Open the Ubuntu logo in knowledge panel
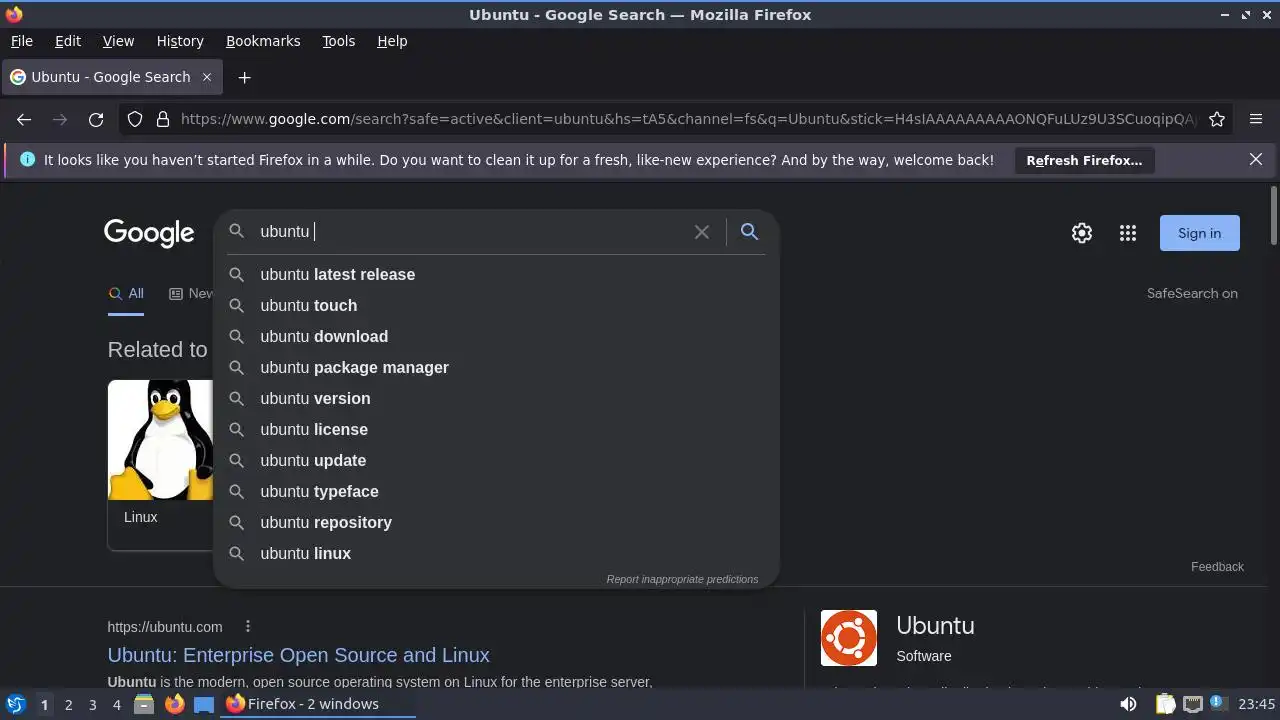This screenshot has width=1280, height=720. point(849,638)
